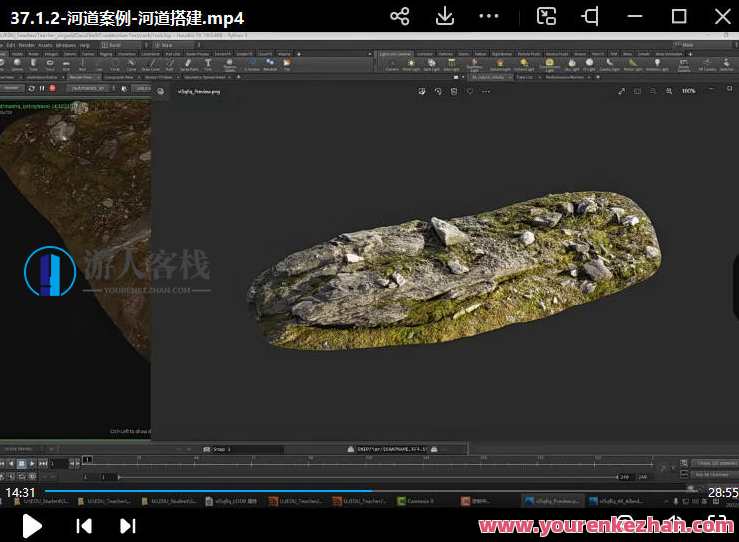Select the Point Light shelf tool

(x=411, y=64)
